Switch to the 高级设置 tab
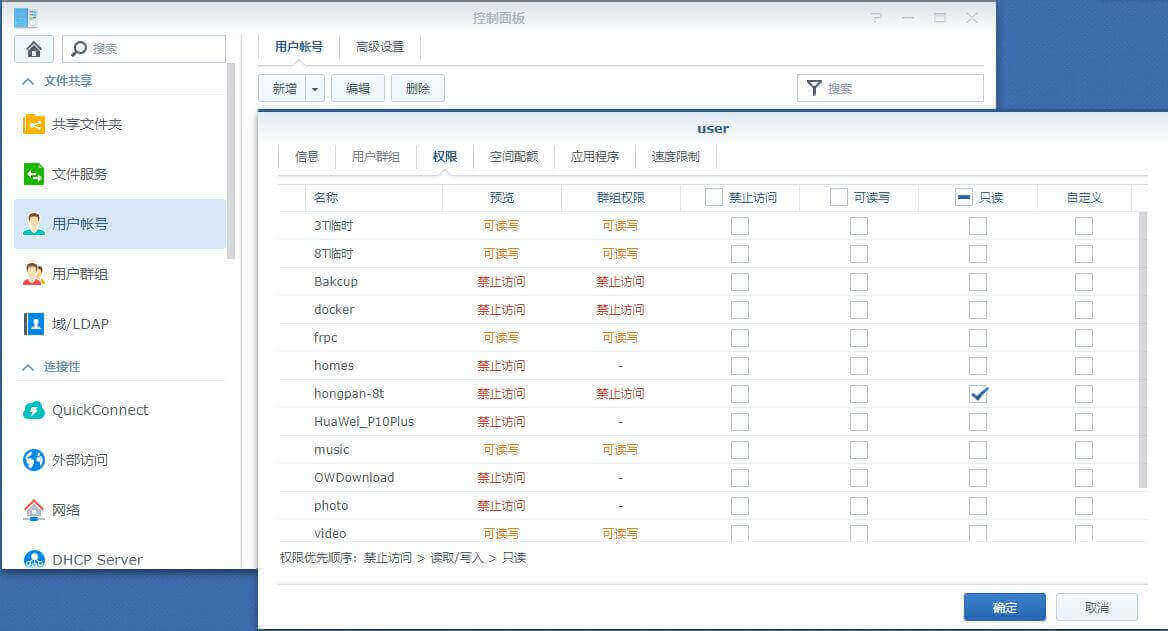The width and height of the screenshot is (1168, 631). click(379, 46)
